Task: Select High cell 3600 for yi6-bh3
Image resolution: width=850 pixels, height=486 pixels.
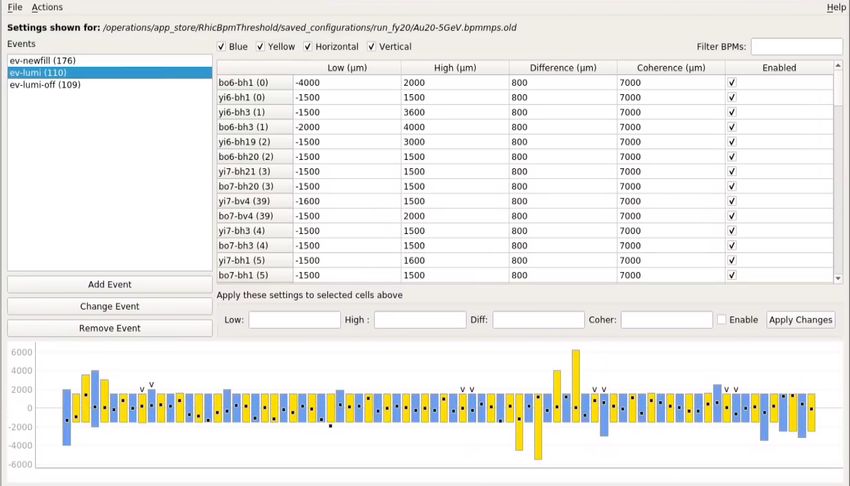Action: 455,112
